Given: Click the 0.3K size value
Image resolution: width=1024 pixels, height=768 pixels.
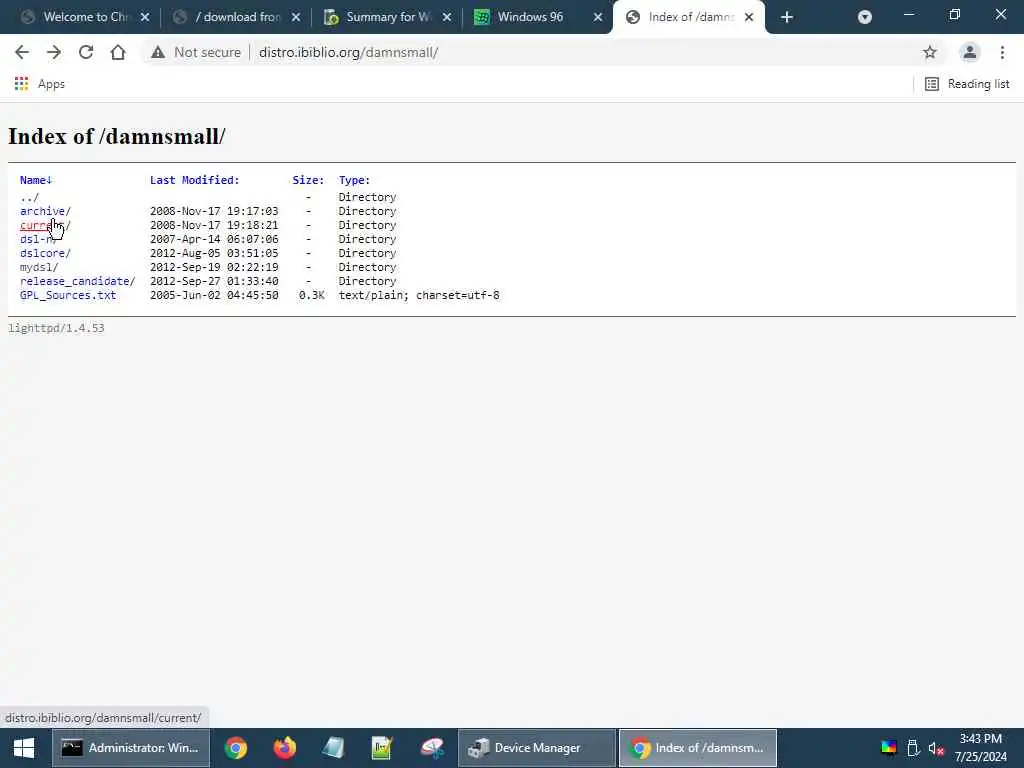Looking at the screenshot, I should click(x=312, y=295).
